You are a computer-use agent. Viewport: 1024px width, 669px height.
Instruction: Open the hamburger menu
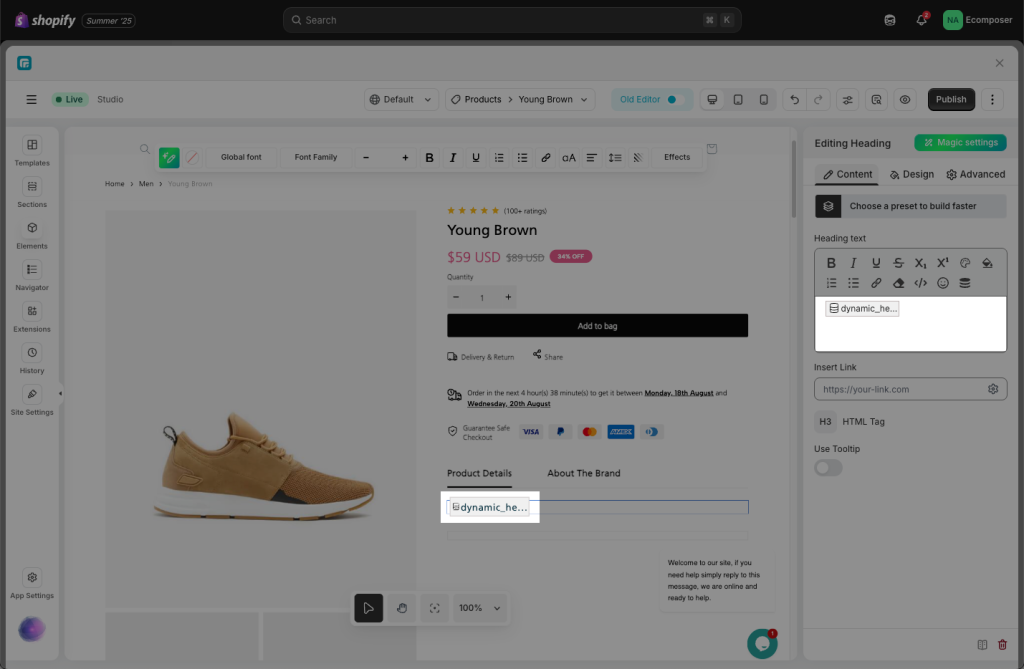coord(31,99)
